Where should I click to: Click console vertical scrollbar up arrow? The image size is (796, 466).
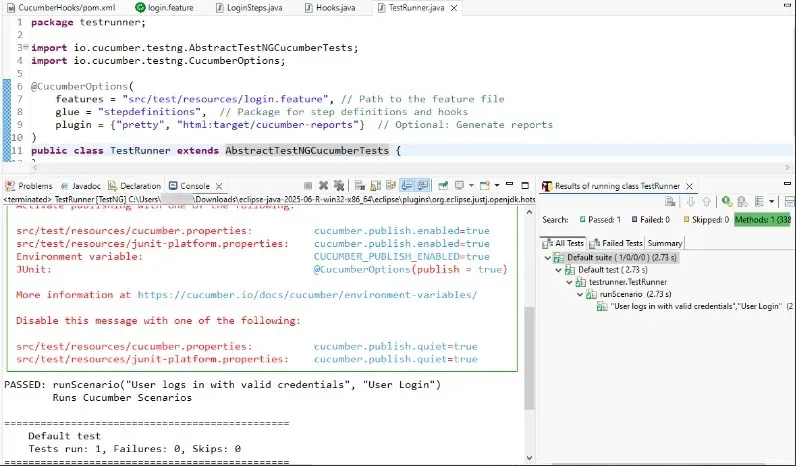(x=529, y=212)
